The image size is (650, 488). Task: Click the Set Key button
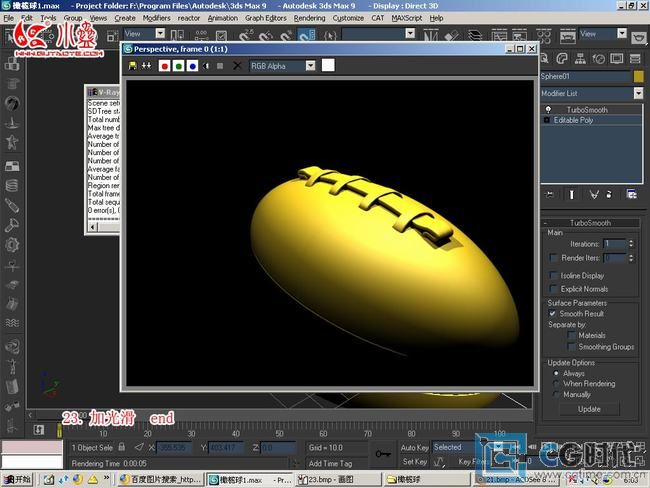click(x=415, y=461)
